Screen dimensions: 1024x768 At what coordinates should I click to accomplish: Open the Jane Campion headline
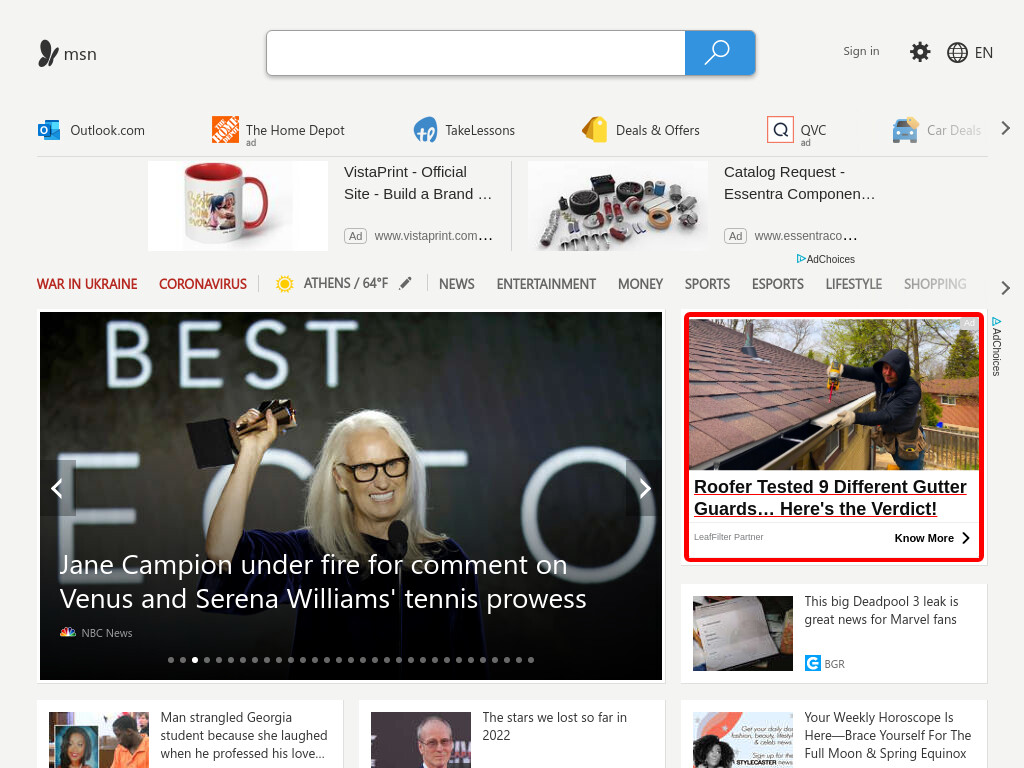coord(323,581)
